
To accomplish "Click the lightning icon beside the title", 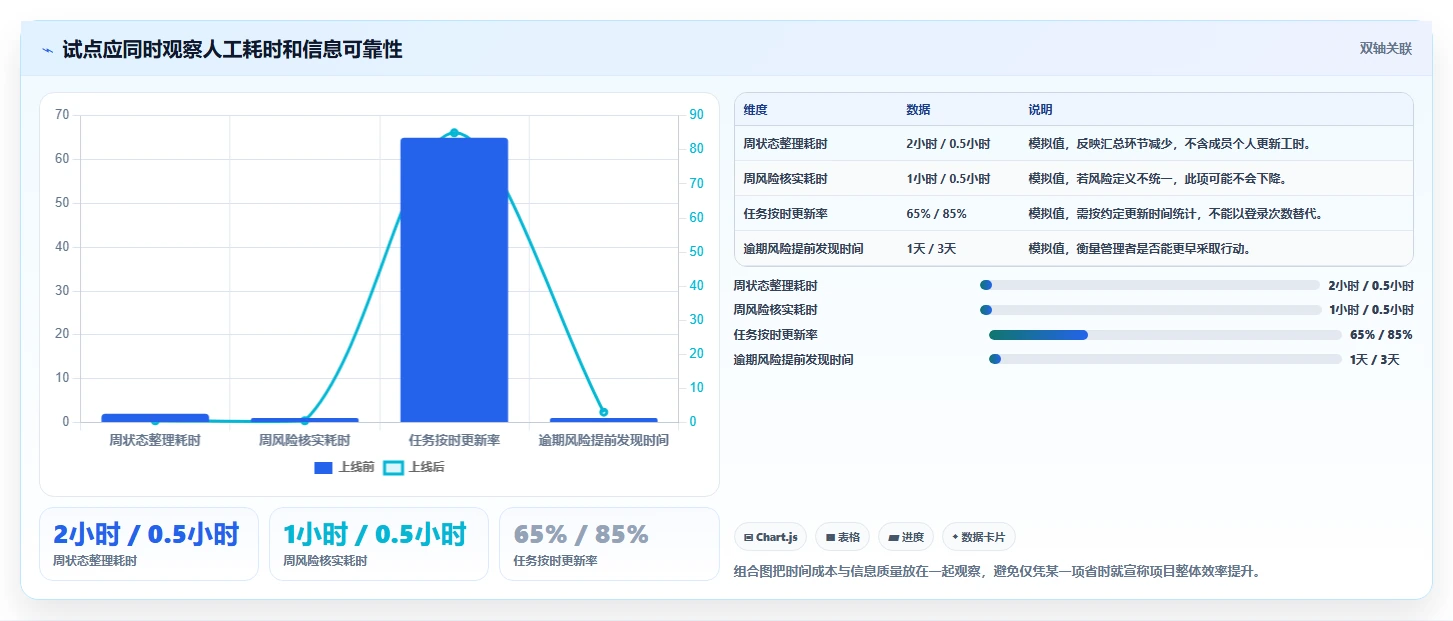I will (47, 50).
